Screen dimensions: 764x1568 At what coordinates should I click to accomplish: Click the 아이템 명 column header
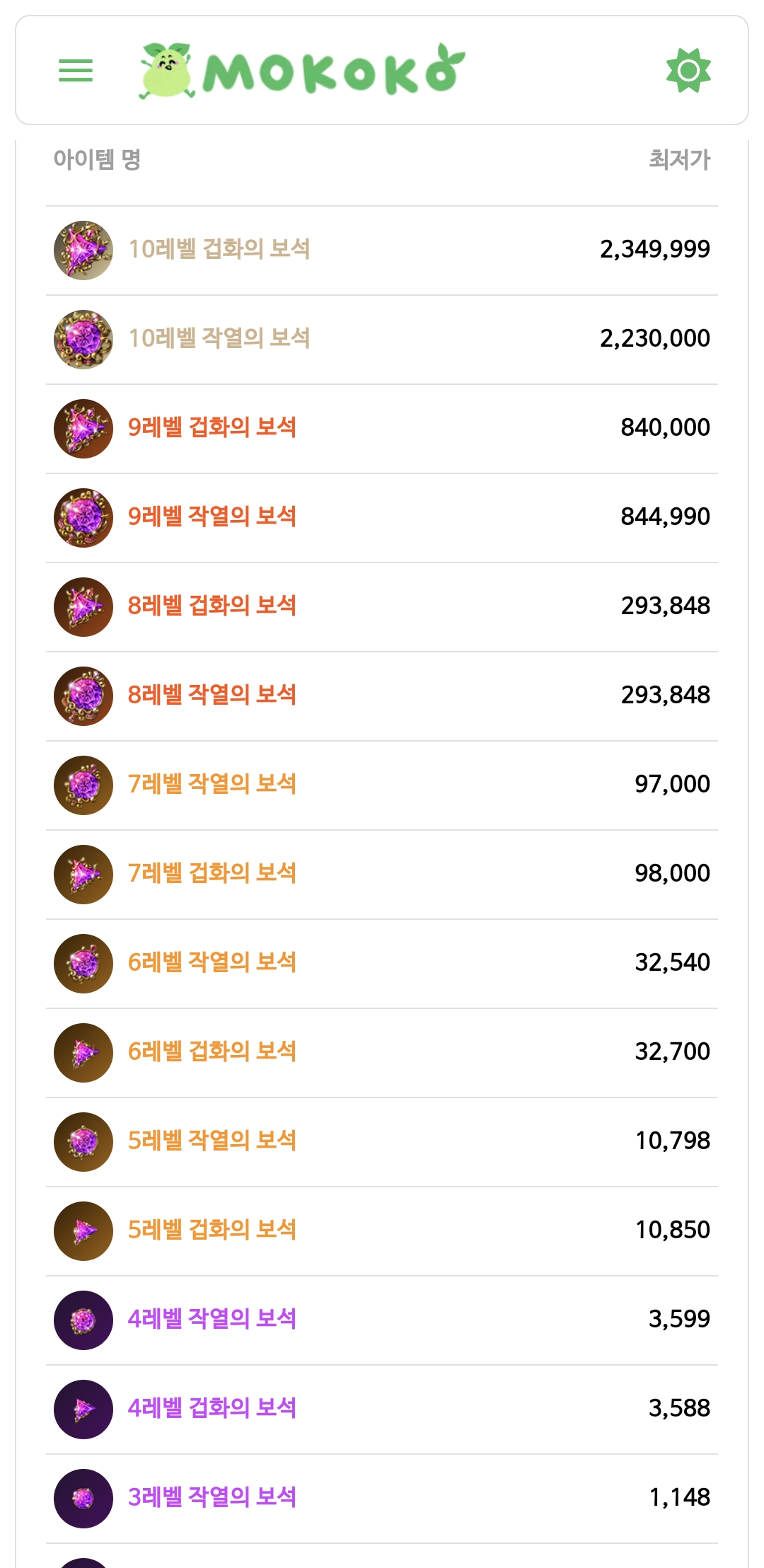click(97, 160)
